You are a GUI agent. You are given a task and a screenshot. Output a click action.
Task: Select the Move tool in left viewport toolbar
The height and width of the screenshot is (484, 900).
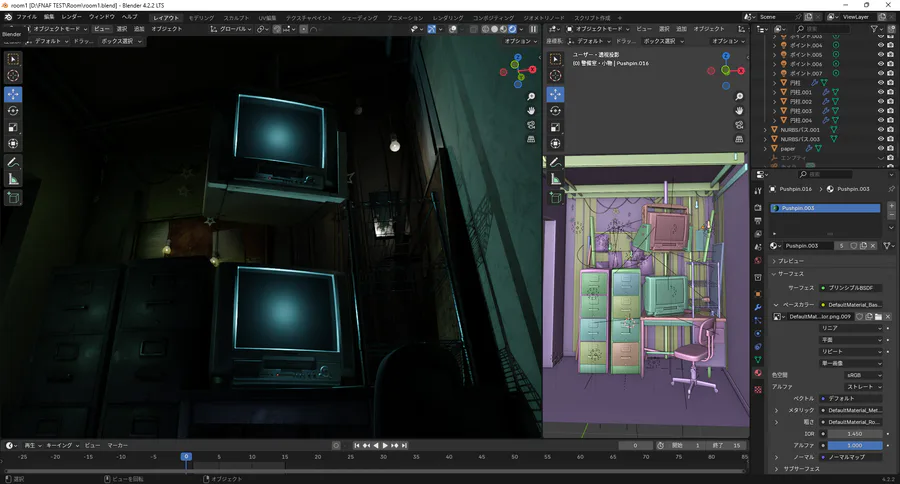point(13,94)
